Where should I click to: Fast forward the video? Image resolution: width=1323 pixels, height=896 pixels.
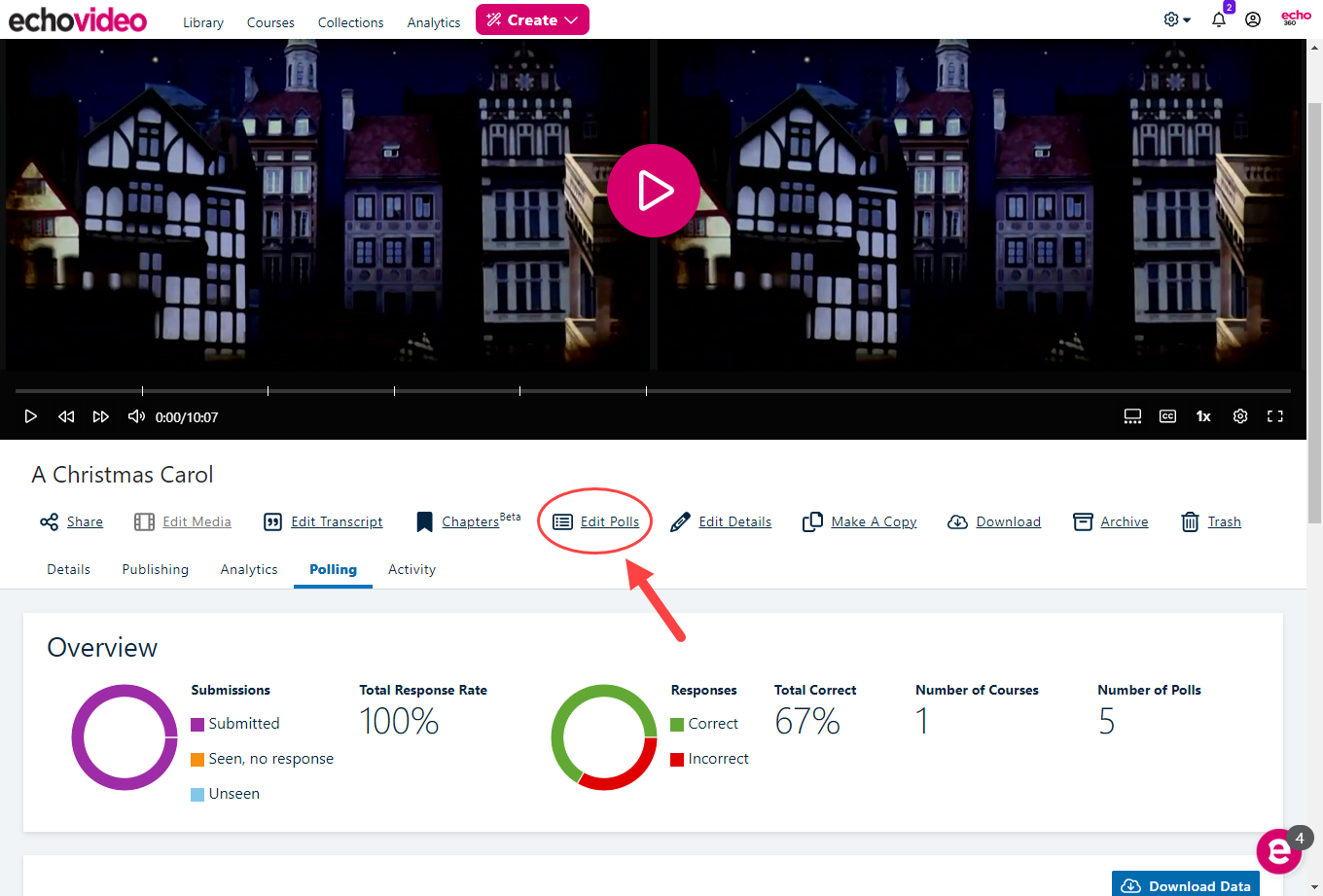point(100,416)
